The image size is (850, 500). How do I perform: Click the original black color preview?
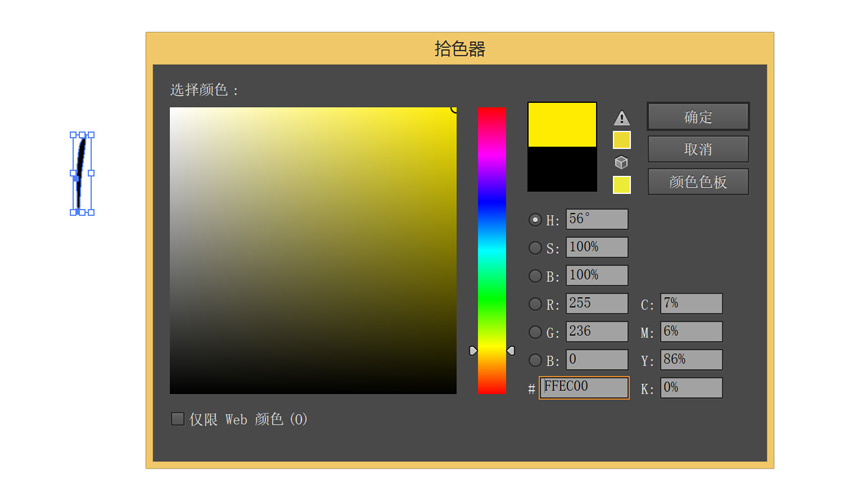point(562,169)
